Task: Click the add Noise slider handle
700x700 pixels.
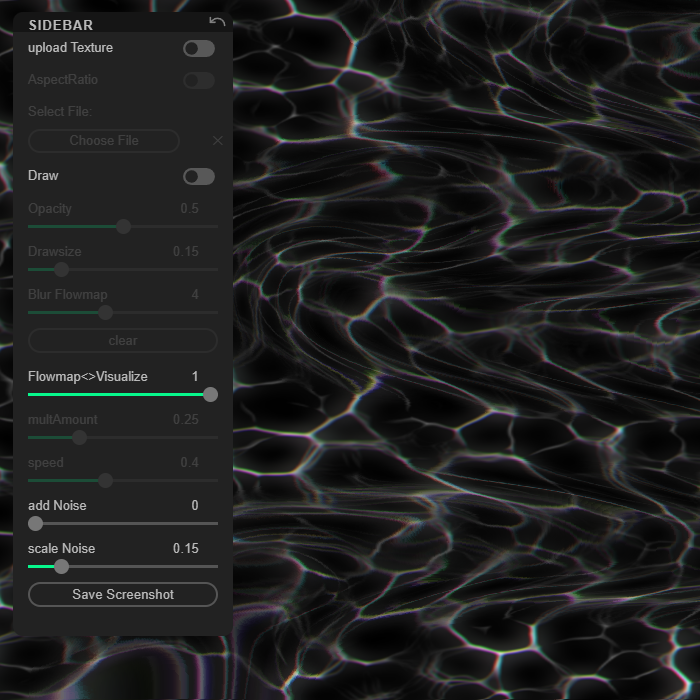Action: coord(36,523)
